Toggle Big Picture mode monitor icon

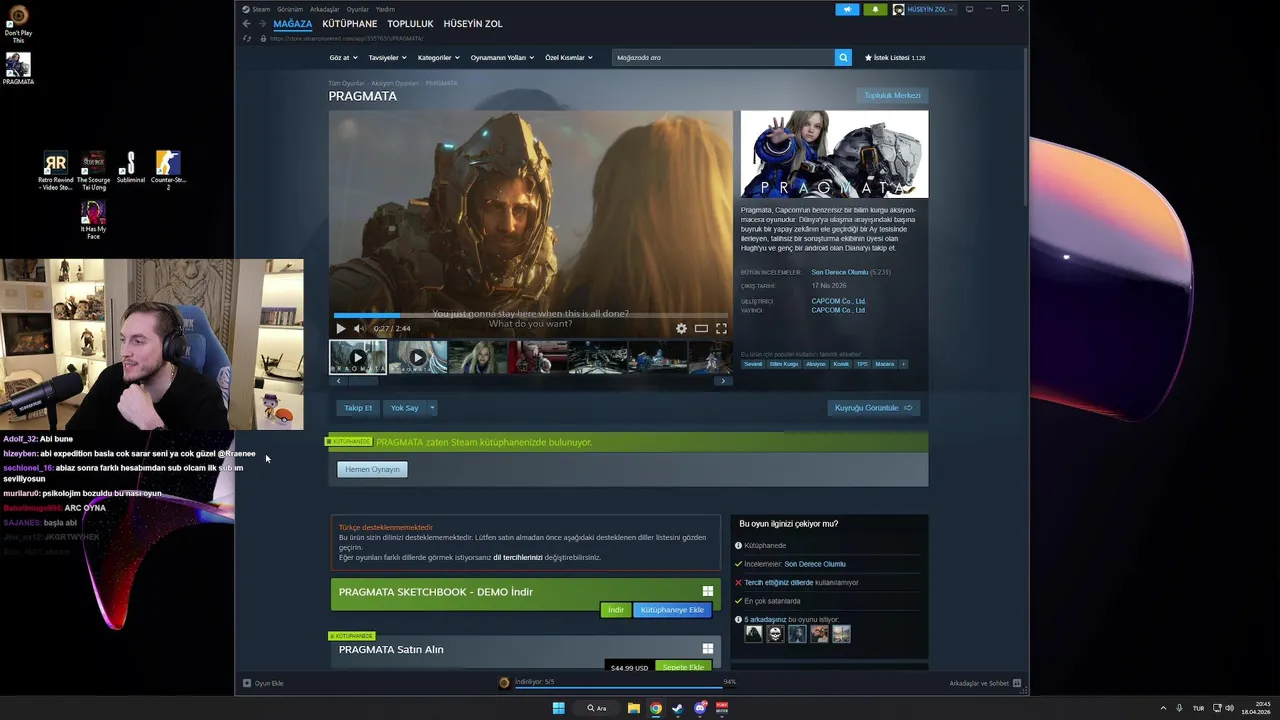[969, 9]
